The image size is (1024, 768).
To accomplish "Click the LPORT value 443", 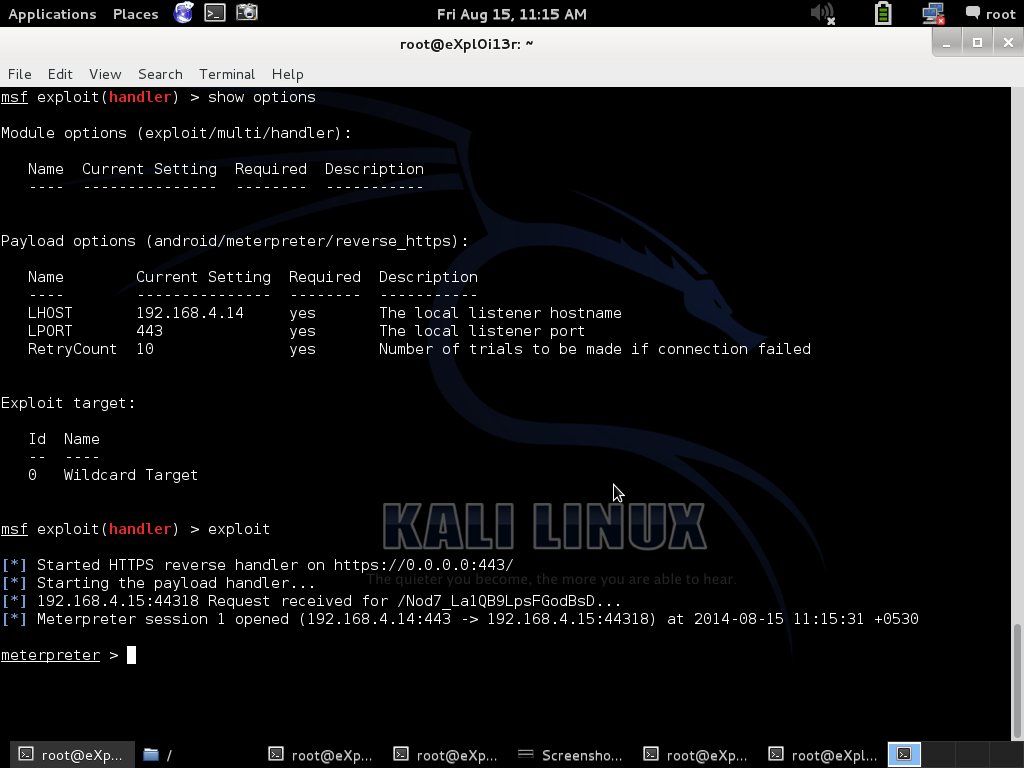I will pyautogui.click(x=150, y=331).
